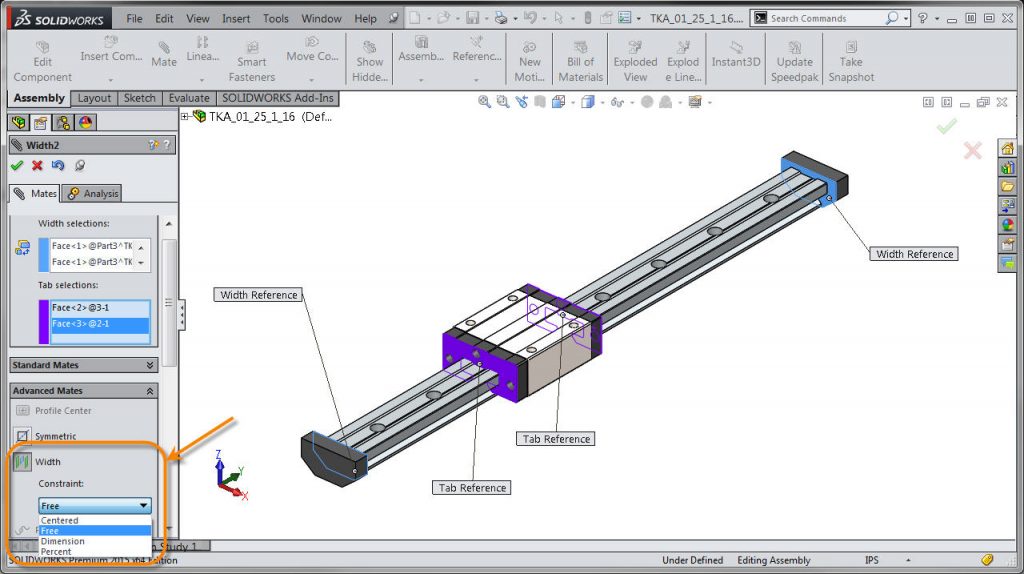Open the FeatureManager design tree tab icon

pyautogui.click(x=18, y=122)
